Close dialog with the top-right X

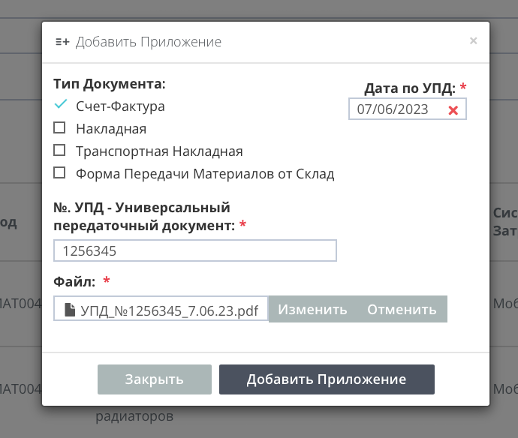473,41
